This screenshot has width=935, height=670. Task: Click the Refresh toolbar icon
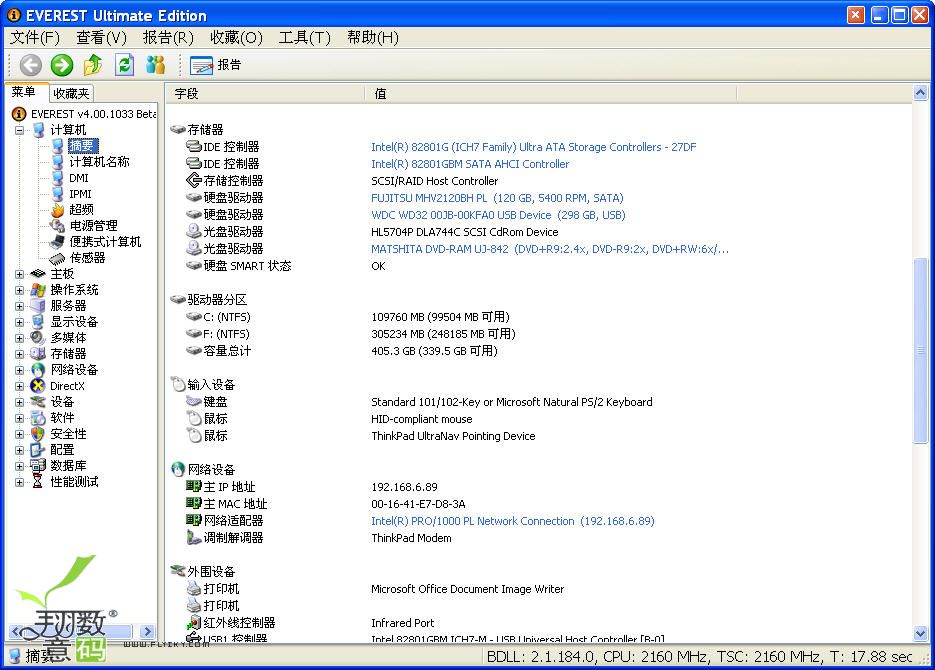coord(124,64)
